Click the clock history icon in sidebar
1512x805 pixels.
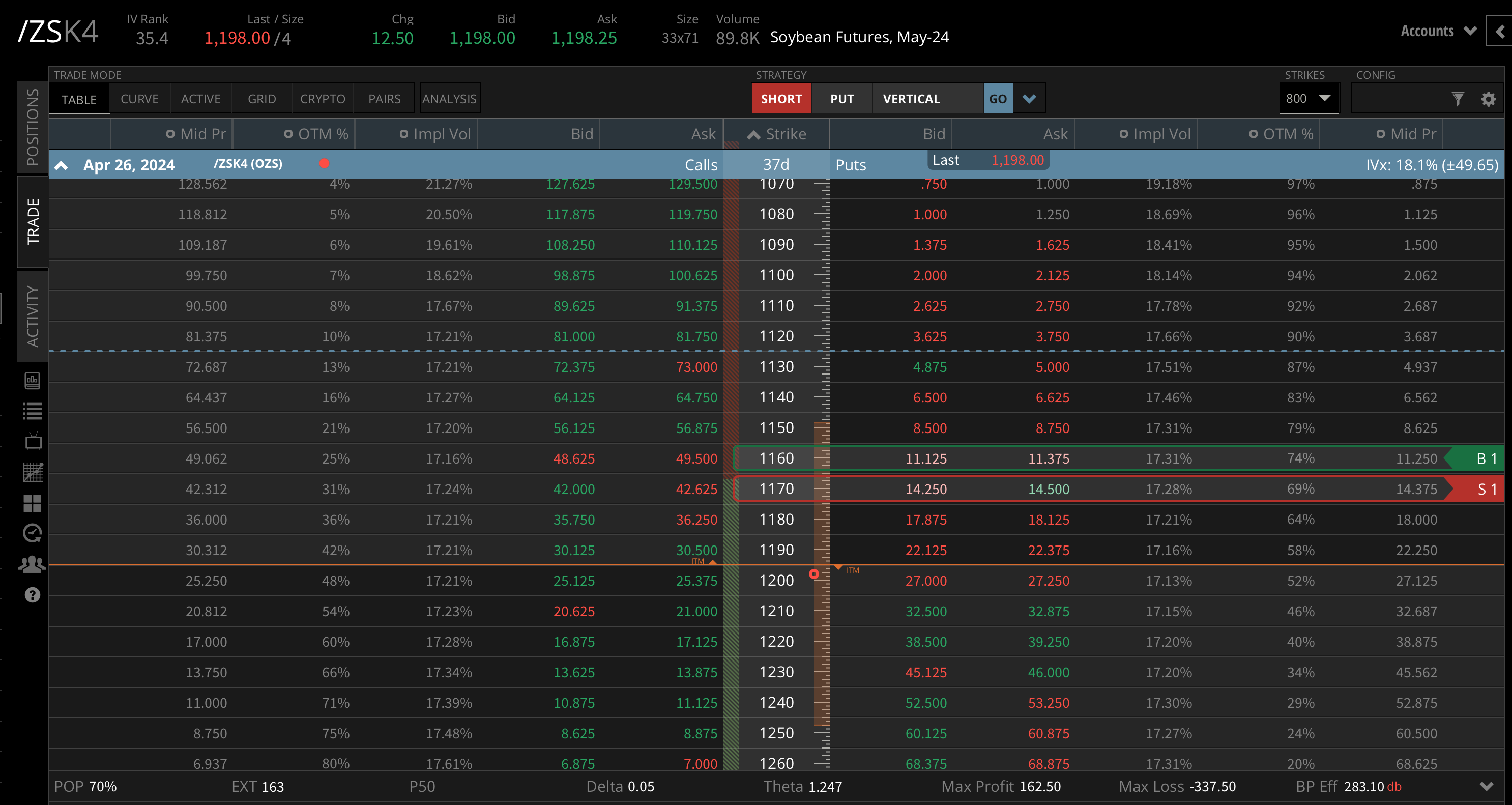click(x=33, y=533)
